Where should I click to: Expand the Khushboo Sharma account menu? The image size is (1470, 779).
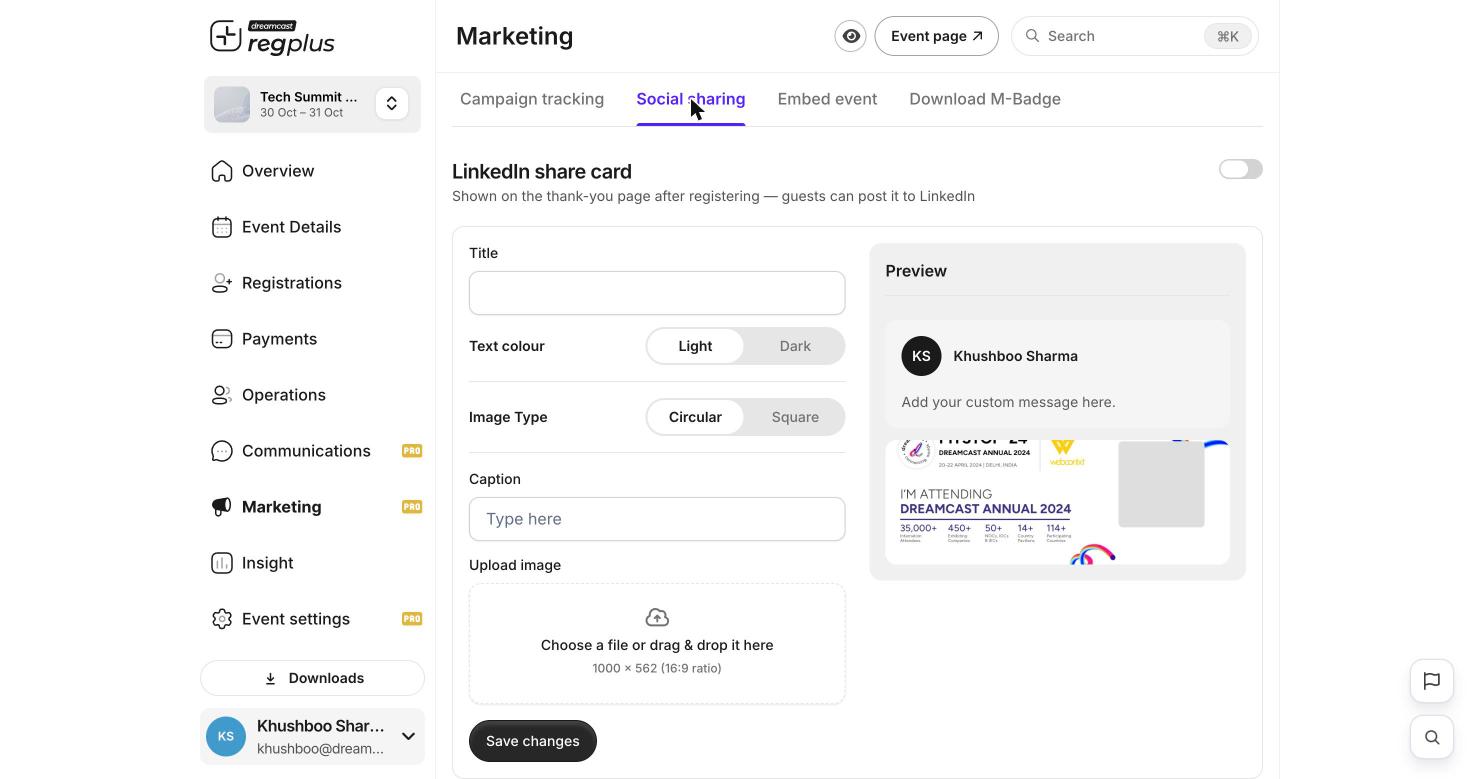(x=408, y=737)
